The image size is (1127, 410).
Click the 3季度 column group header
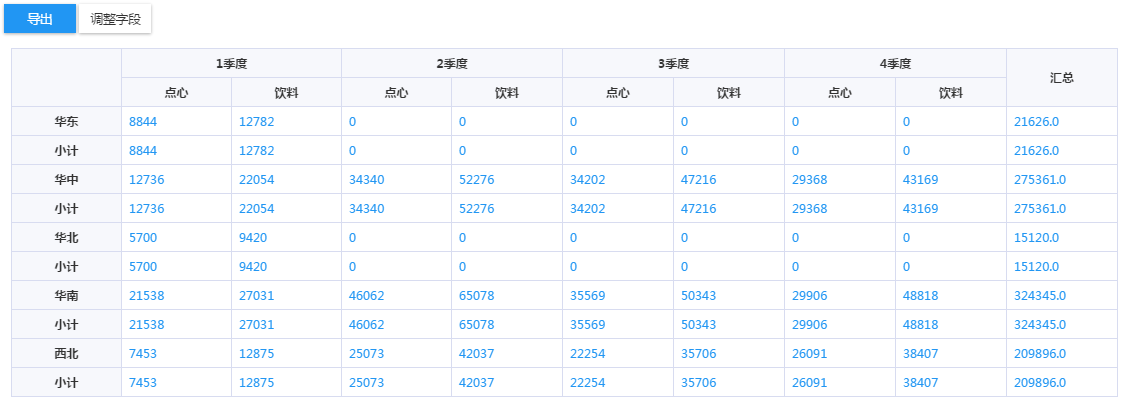point(673,63)
